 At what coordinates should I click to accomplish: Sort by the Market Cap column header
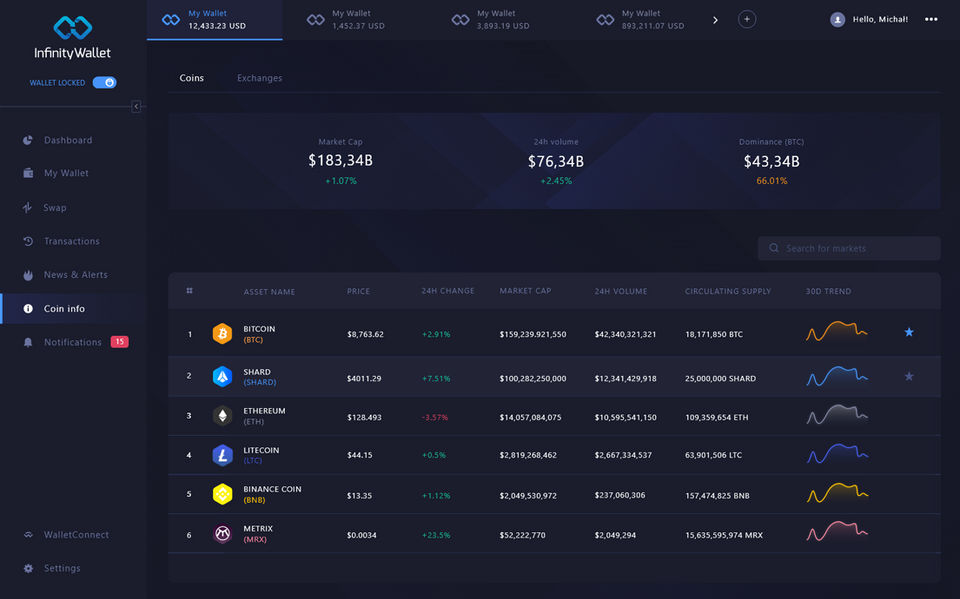pyautogui.click(x=525, y=291)
